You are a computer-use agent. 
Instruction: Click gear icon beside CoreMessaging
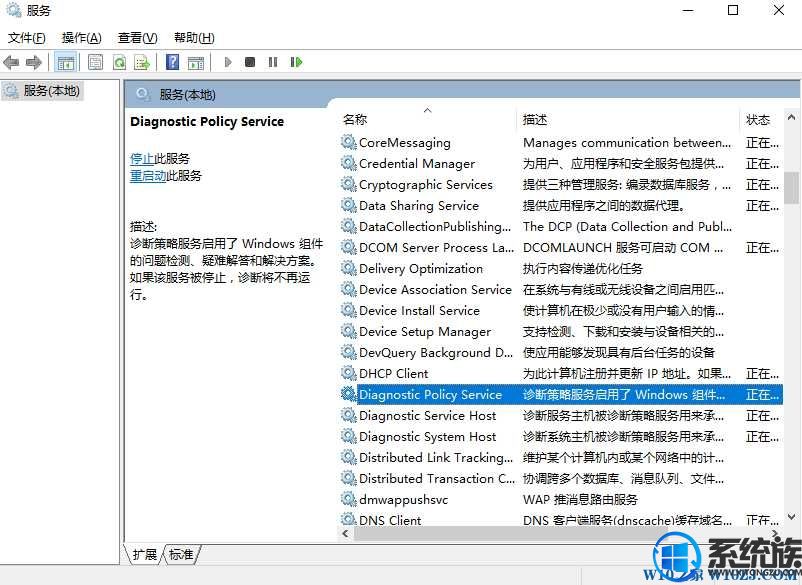[x=349, y=142]
